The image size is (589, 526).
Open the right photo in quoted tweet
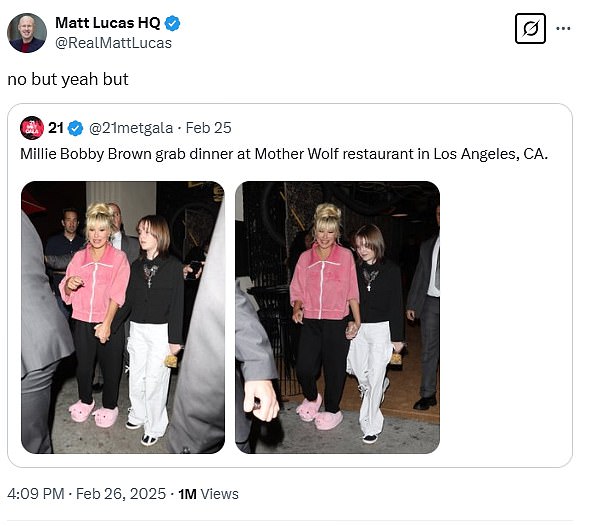click(337, 317)
